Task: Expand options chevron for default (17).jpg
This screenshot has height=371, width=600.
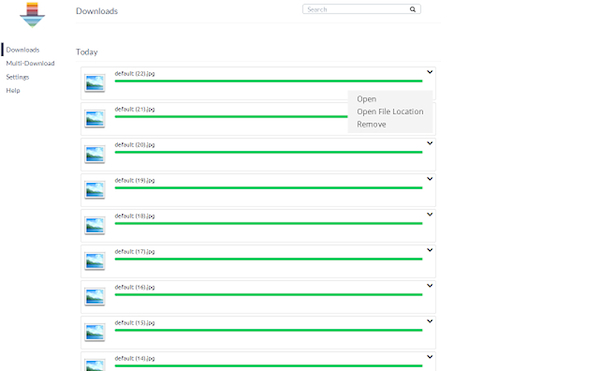Action: (430, 250)
